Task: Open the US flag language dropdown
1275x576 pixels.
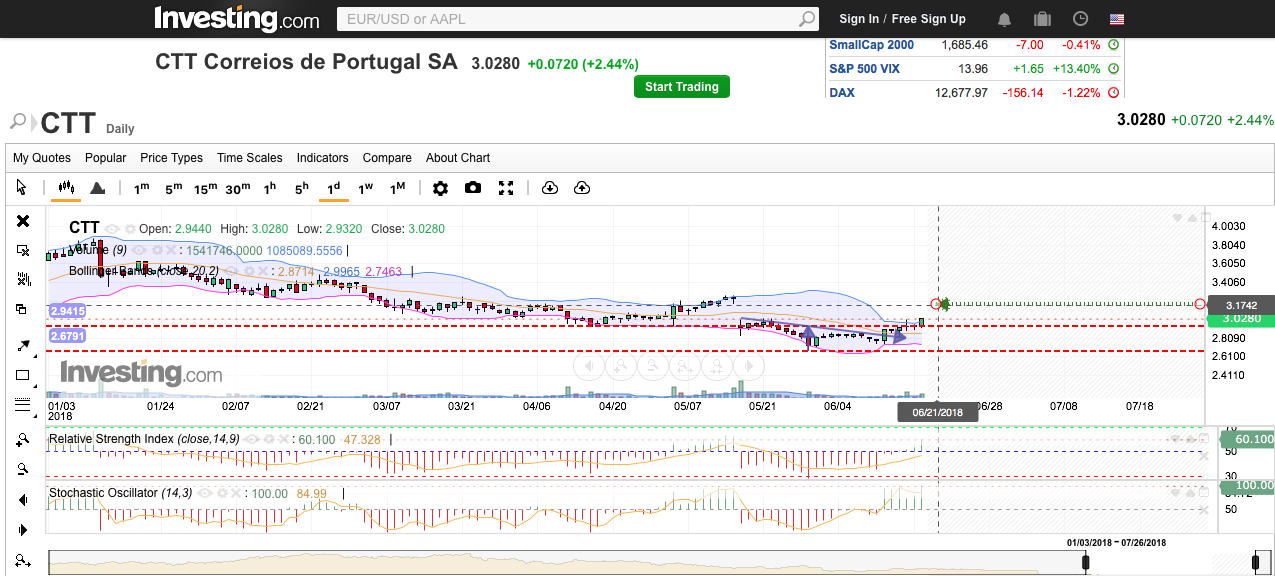Action: point(1117,19)
